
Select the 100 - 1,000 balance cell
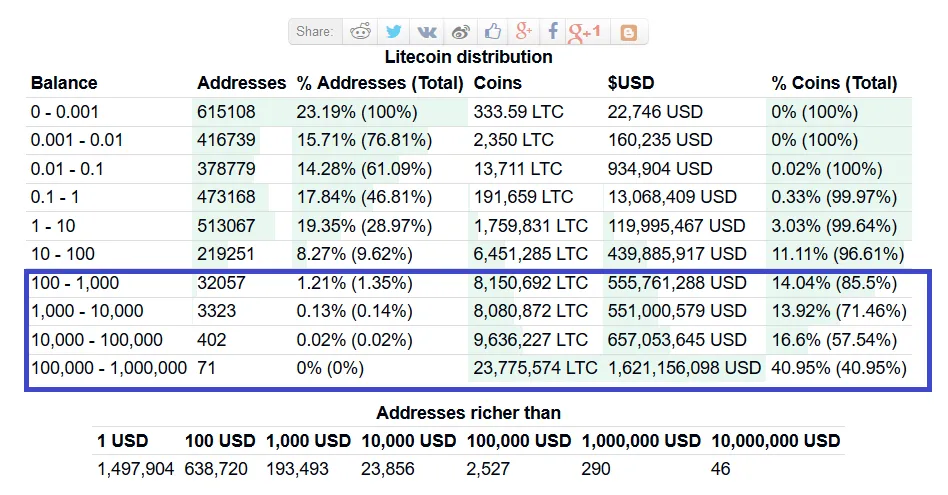(x=75, y=282)
